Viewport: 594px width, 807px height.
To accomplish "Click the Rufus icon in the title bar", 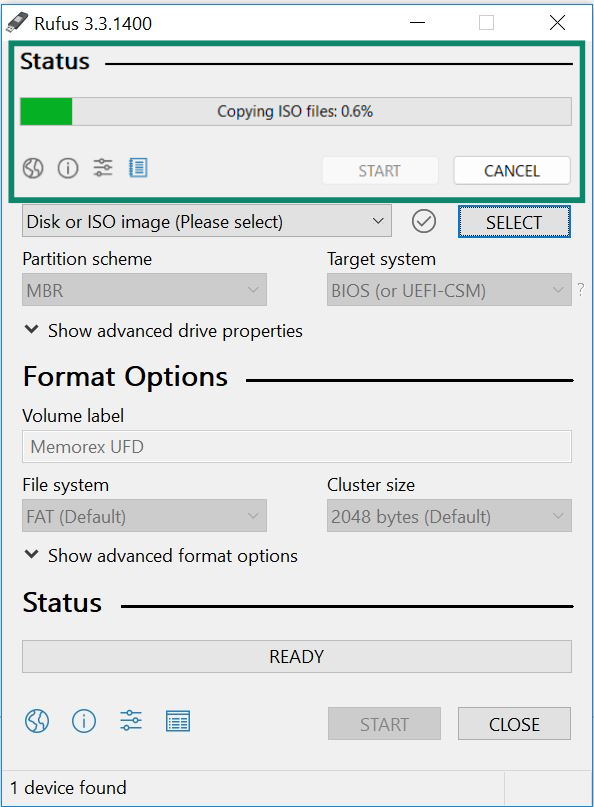I will [x=17, y=22].
